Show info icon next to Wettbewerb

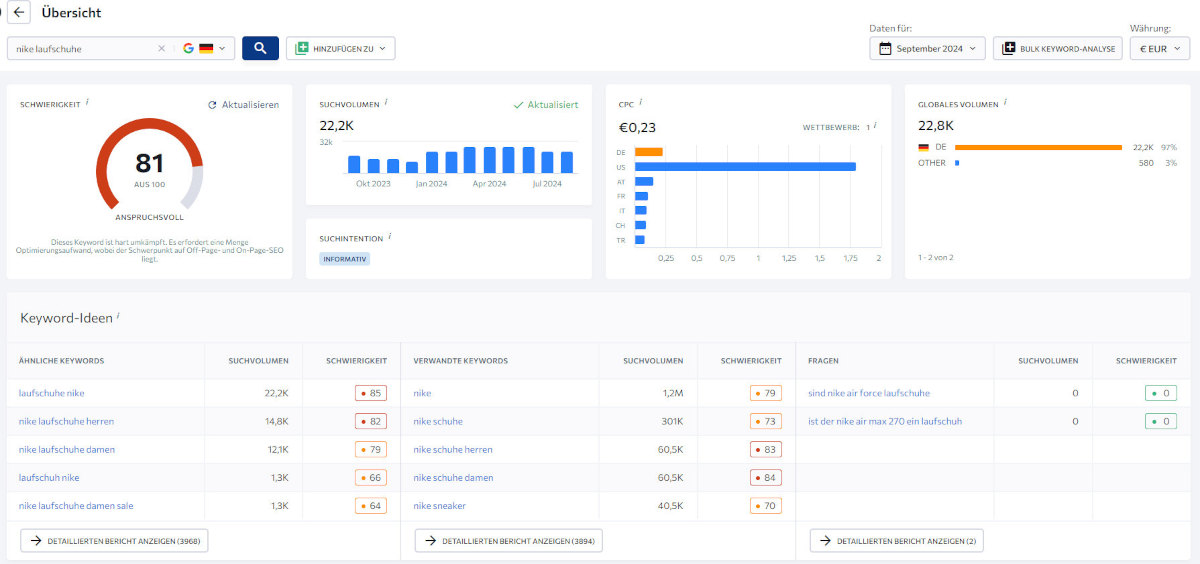coord(874,126)
